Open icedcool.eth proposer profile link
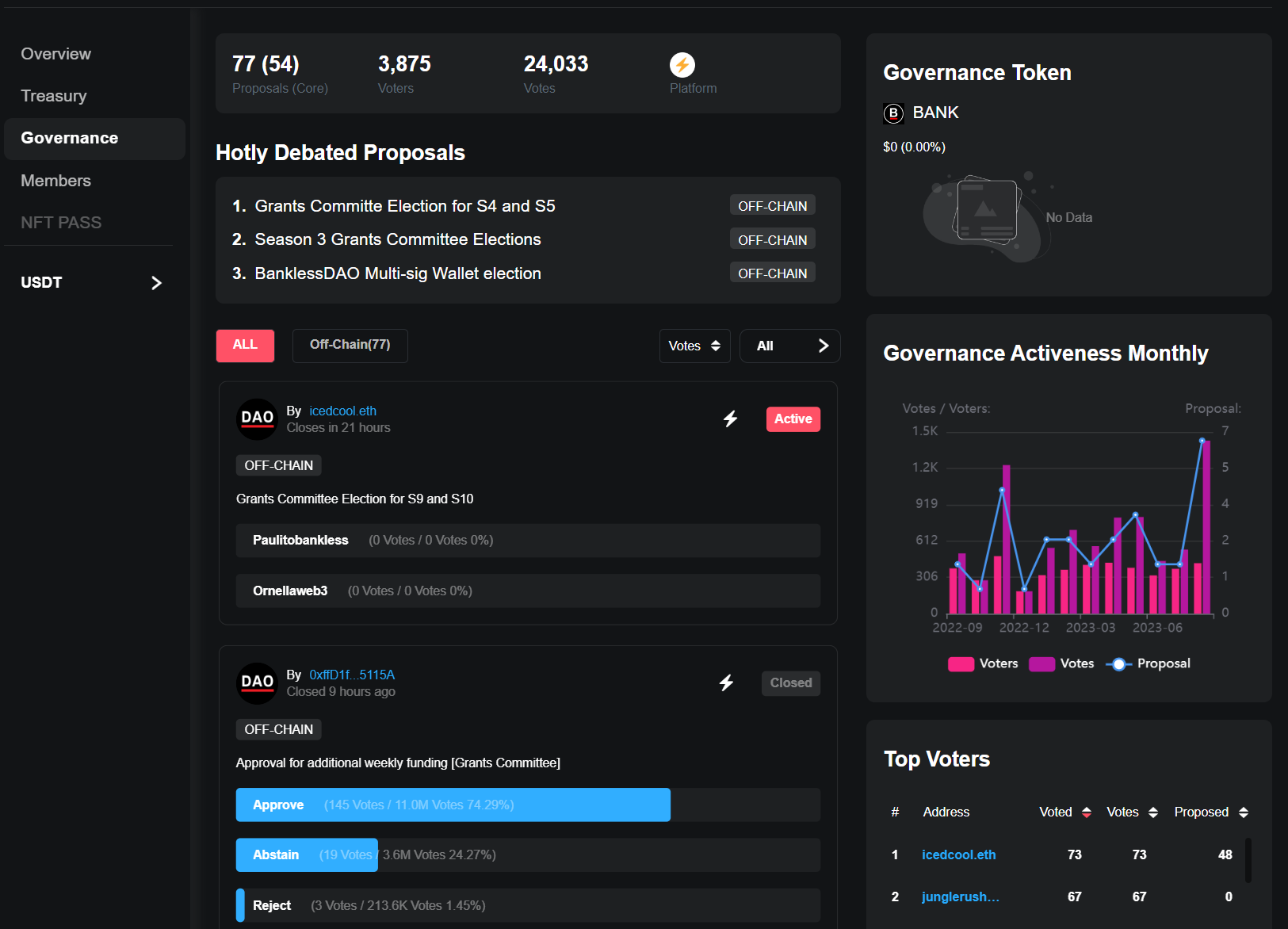 (342, 411)
